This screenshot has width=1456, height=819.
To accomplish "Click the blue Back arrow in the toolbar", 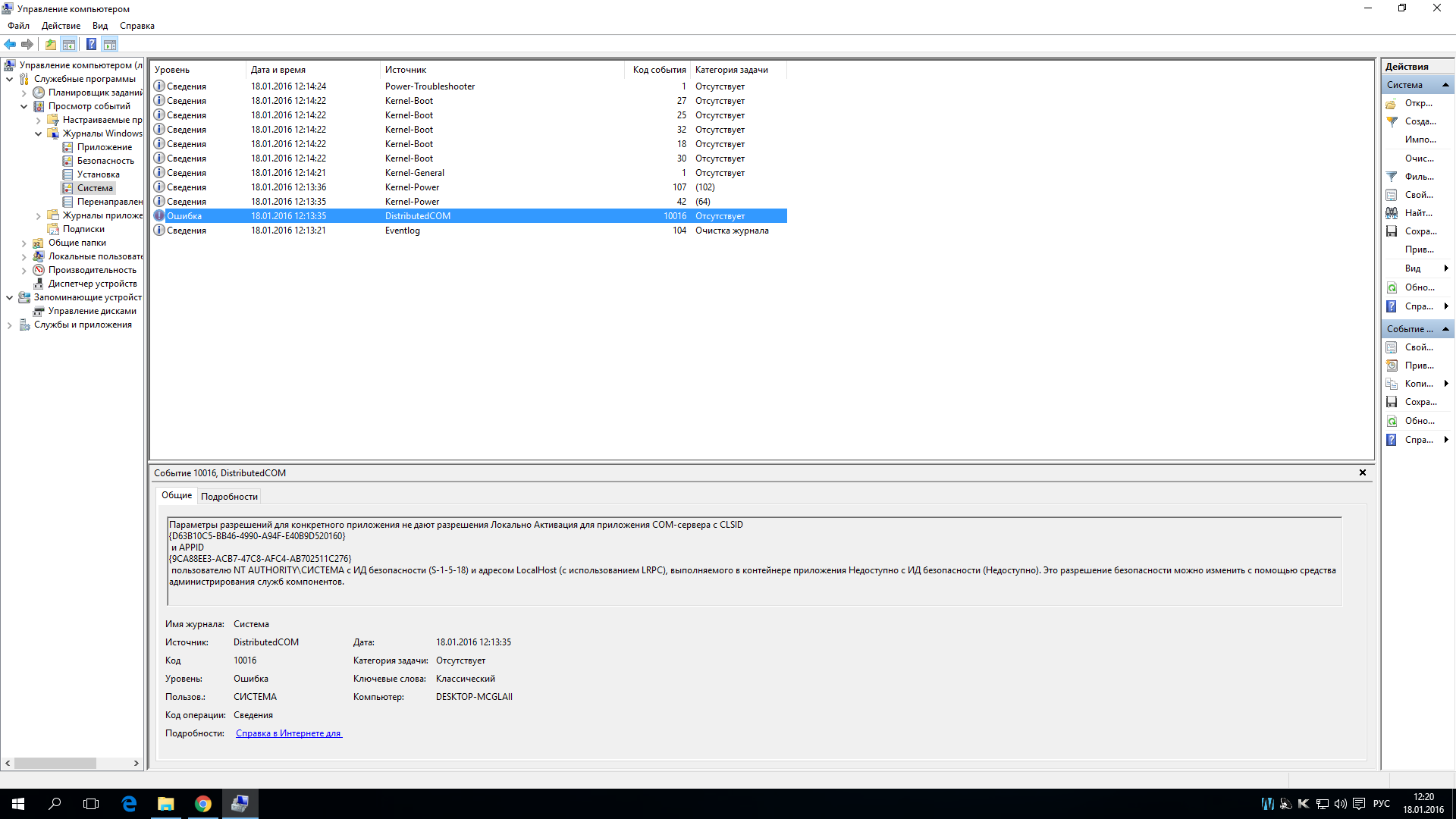I will pyautogui.click(x=10, y=45).
